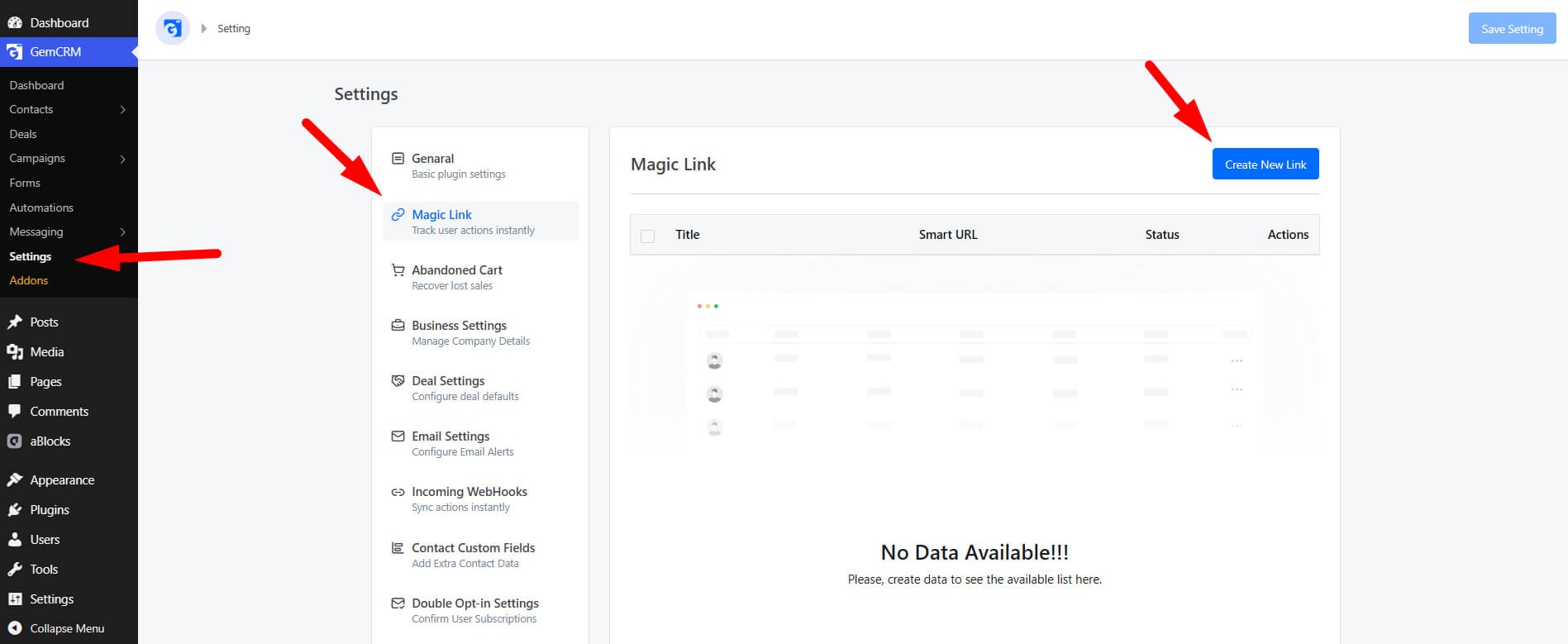
Task: Click the Business Settings briefcase icon
Action: [398, 325]
